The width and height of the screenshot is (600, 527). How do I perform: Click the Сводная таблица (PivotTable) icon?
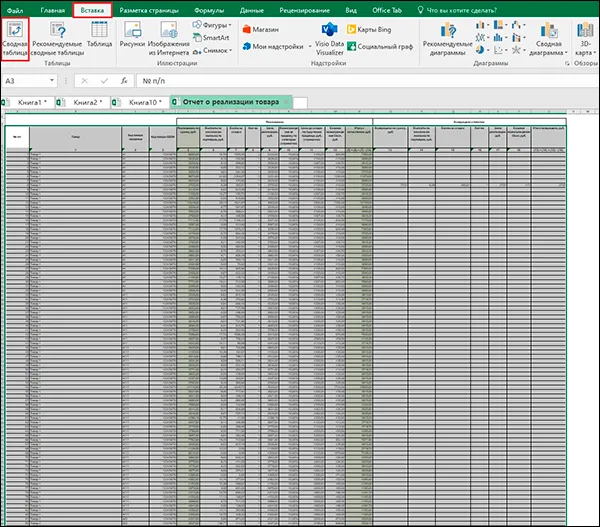click(15, 34)
